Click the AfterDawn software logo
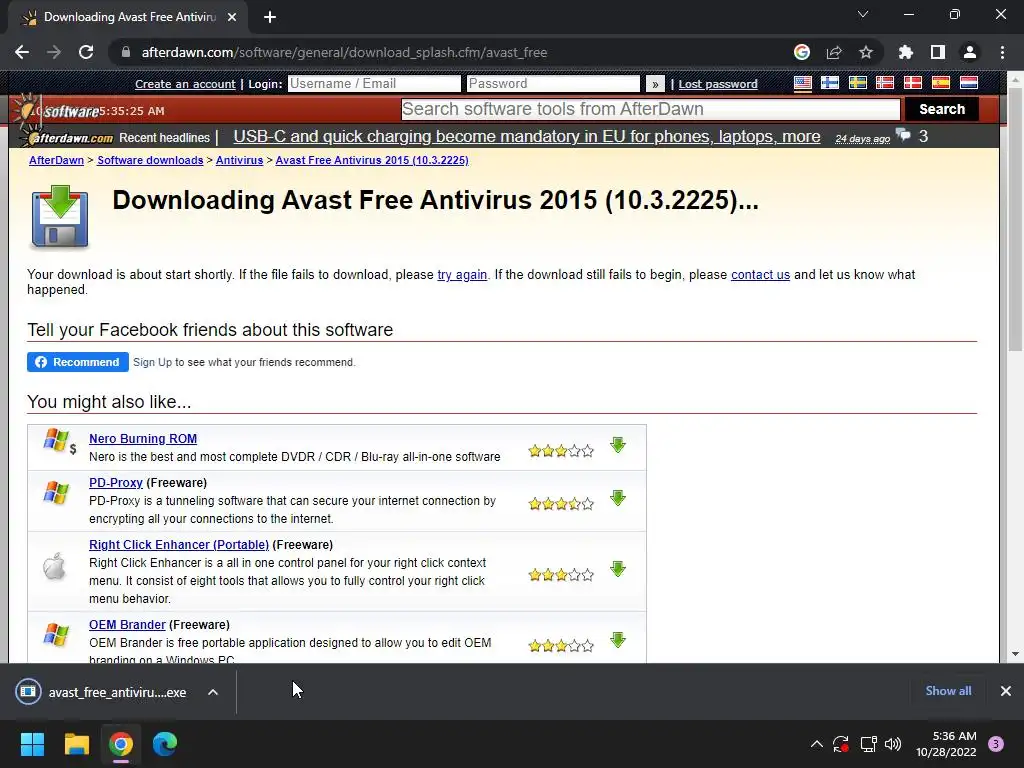 coord(57,110)
